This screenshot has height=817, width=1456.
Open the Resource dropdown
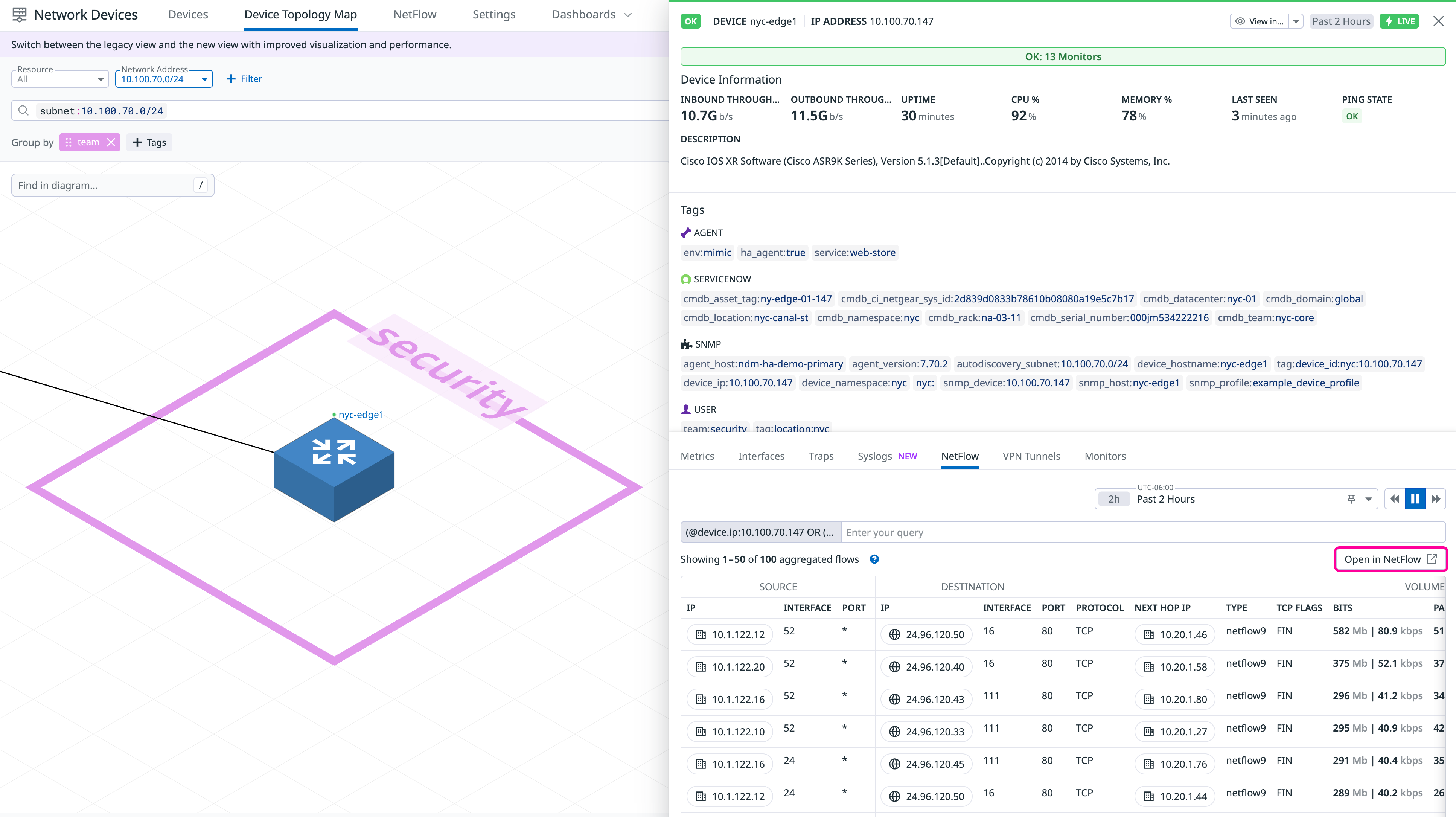click(x=60, y=79)
